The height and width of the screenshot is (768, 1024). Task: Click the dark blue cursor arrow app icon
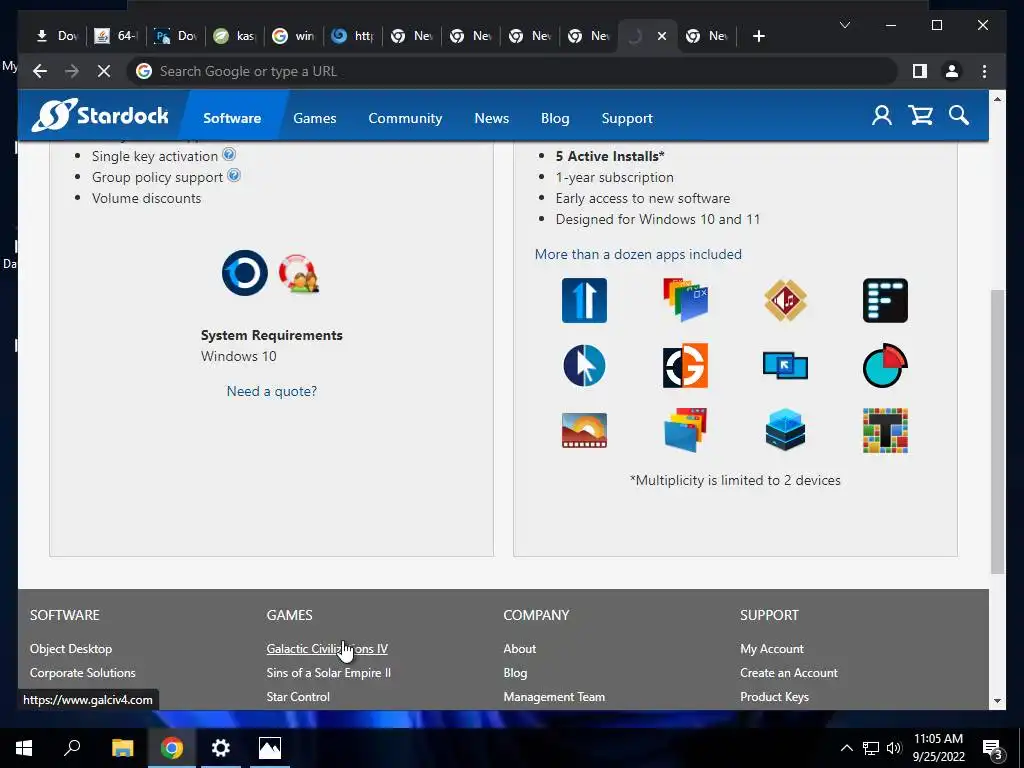(584, 366)
